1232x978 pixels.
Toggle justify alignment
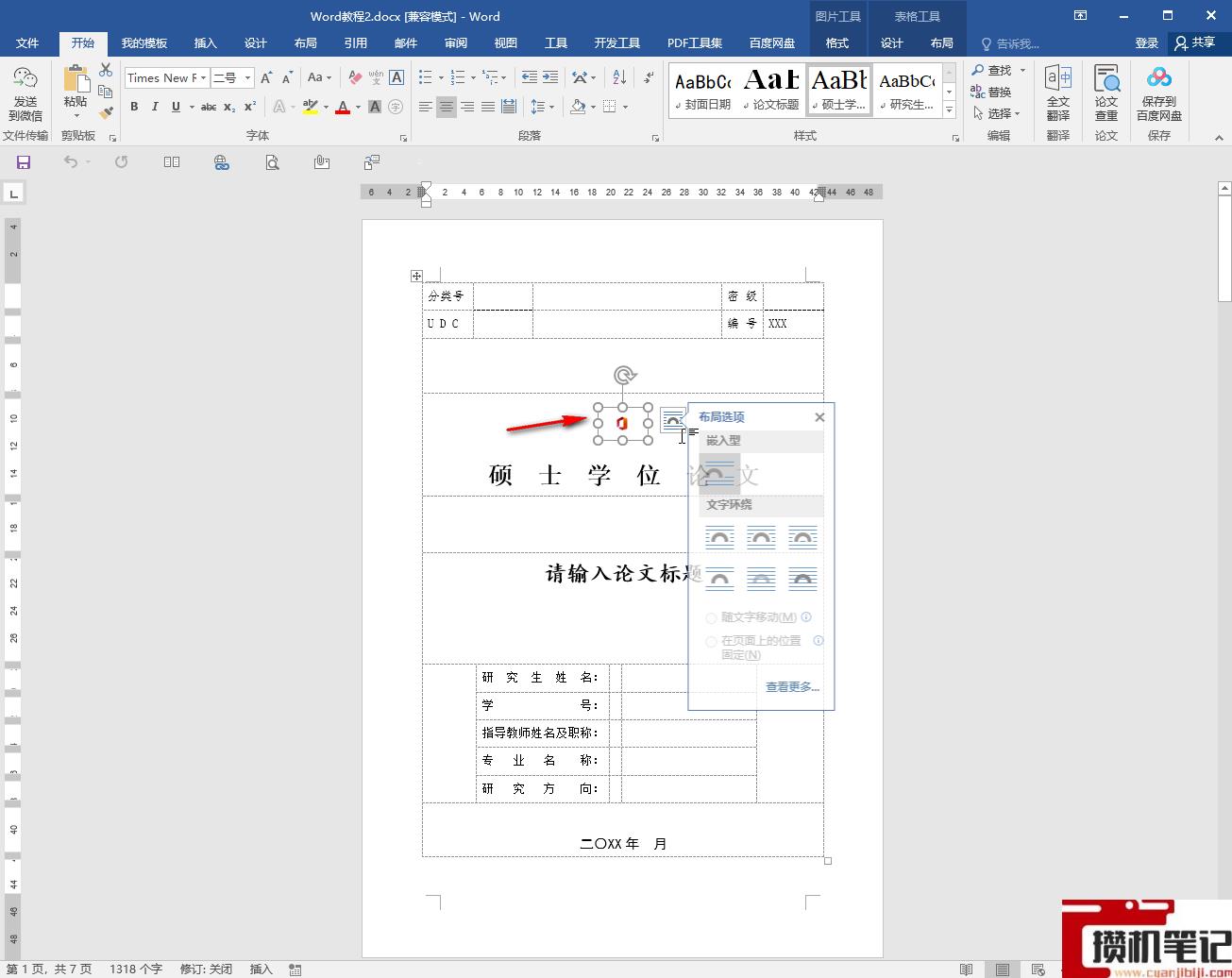tap(488, 107)
